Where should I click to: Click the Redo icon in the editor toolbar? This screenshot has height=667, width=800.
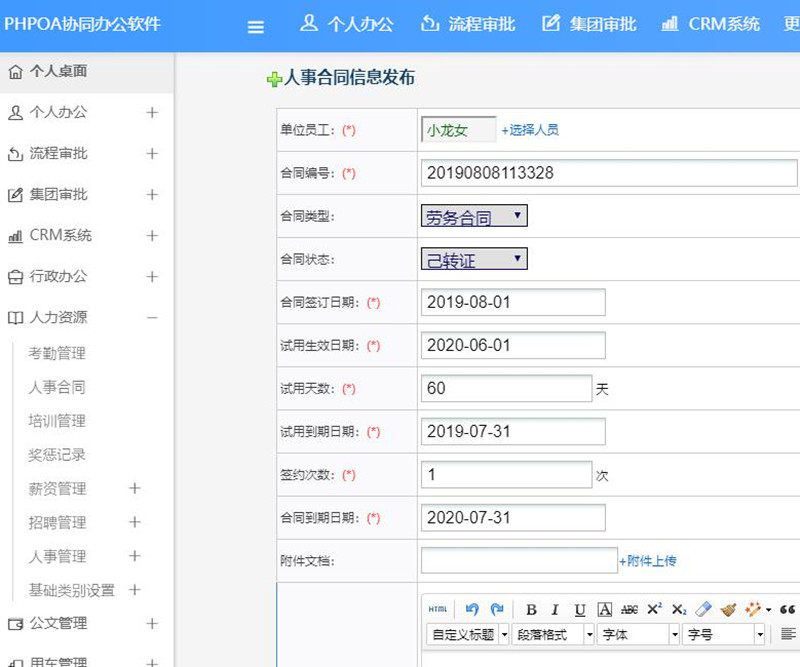496,608
